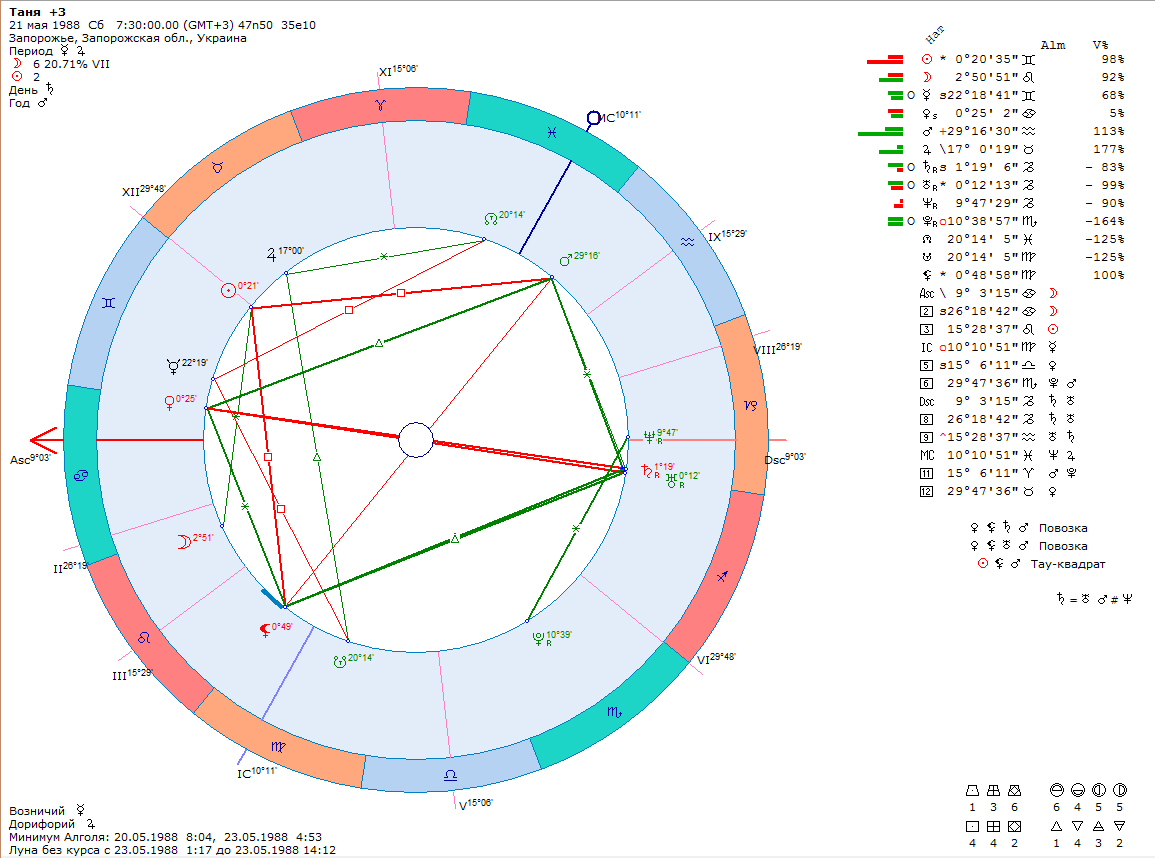The width and height of the screenshot is (1155, 858).
Task: Select the Mars glyph at 29°16' in the wheel
Action: (566, 259)
